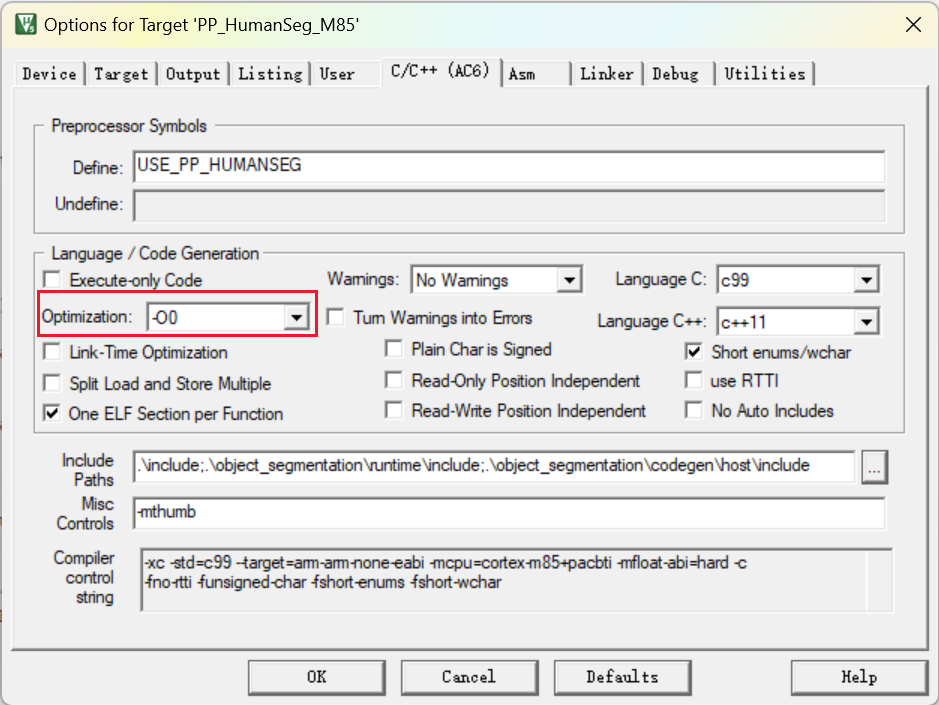Viewport: 939px width, 705px height.
Task: Reset with the Defaults button
Action: coord(622,677)
